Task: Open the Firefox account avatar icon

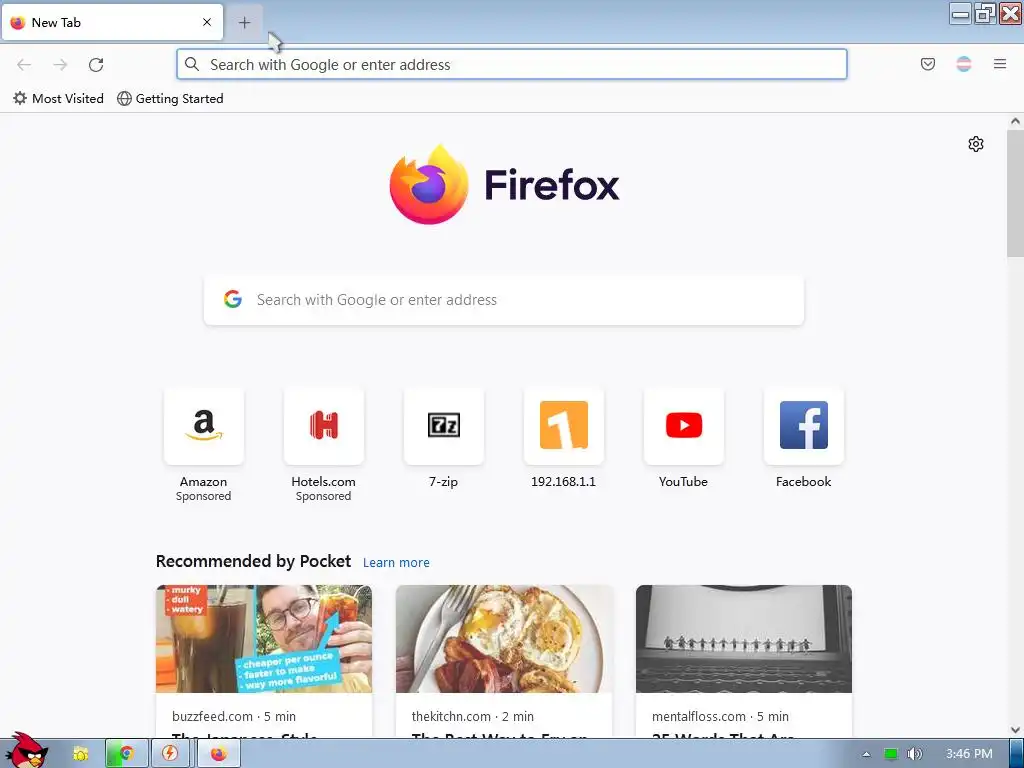Action: (964, 64)
